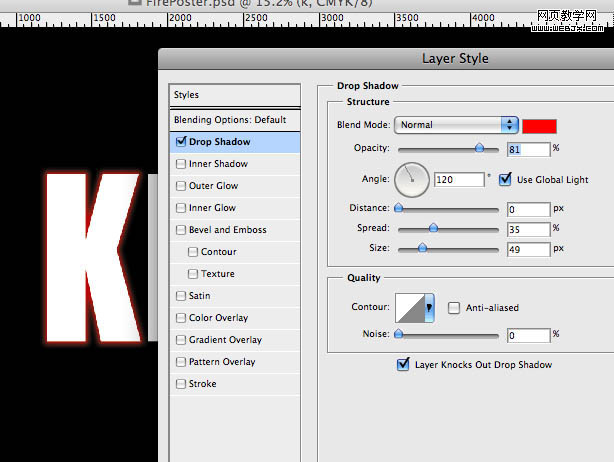Click the Angle dial control
Viewport: 614px width, 462px height.
pos(412,180)
